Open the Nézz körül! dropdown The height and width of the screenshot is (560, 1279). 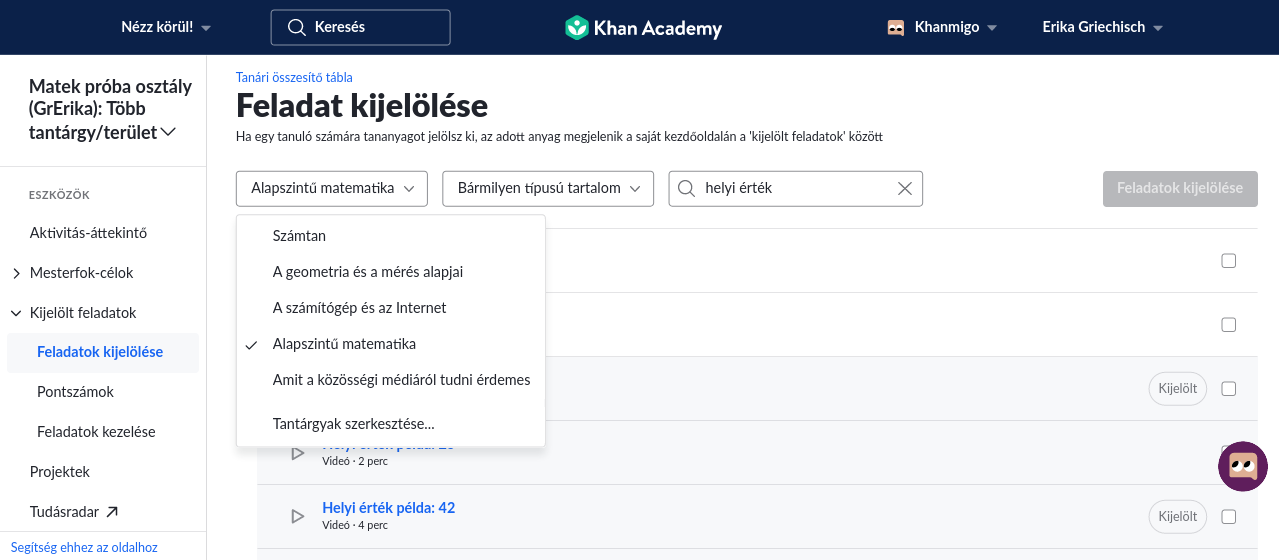point(166,28)
